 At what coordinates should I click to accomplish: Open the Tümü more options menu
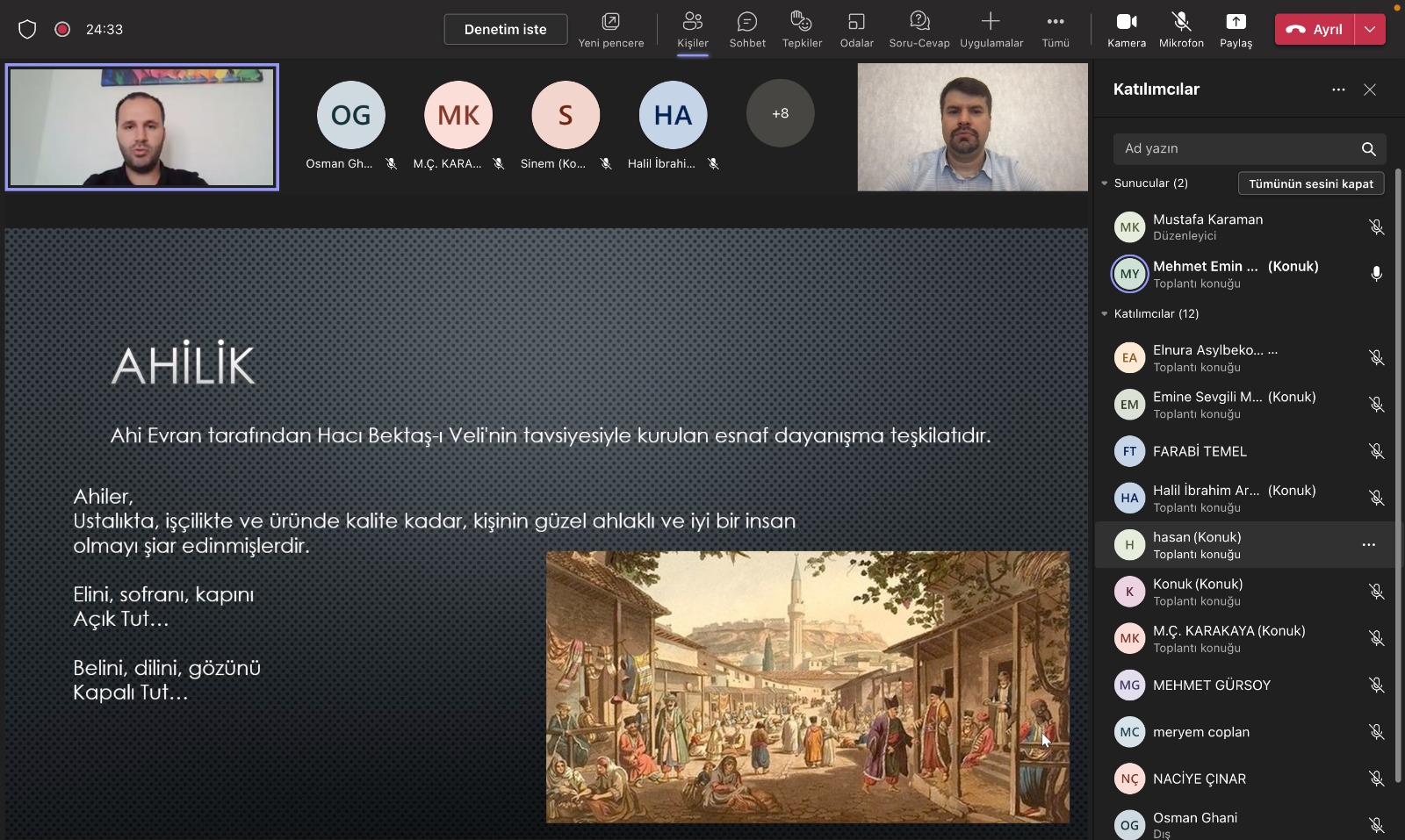coord(1056,29)
